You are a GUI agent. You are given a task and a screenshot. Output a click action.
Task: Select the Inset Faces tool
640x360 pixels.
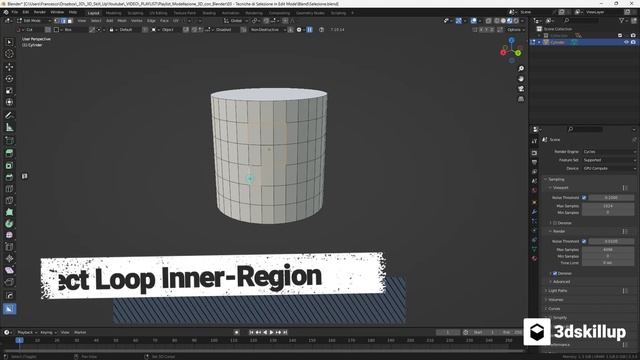(9, 165)
